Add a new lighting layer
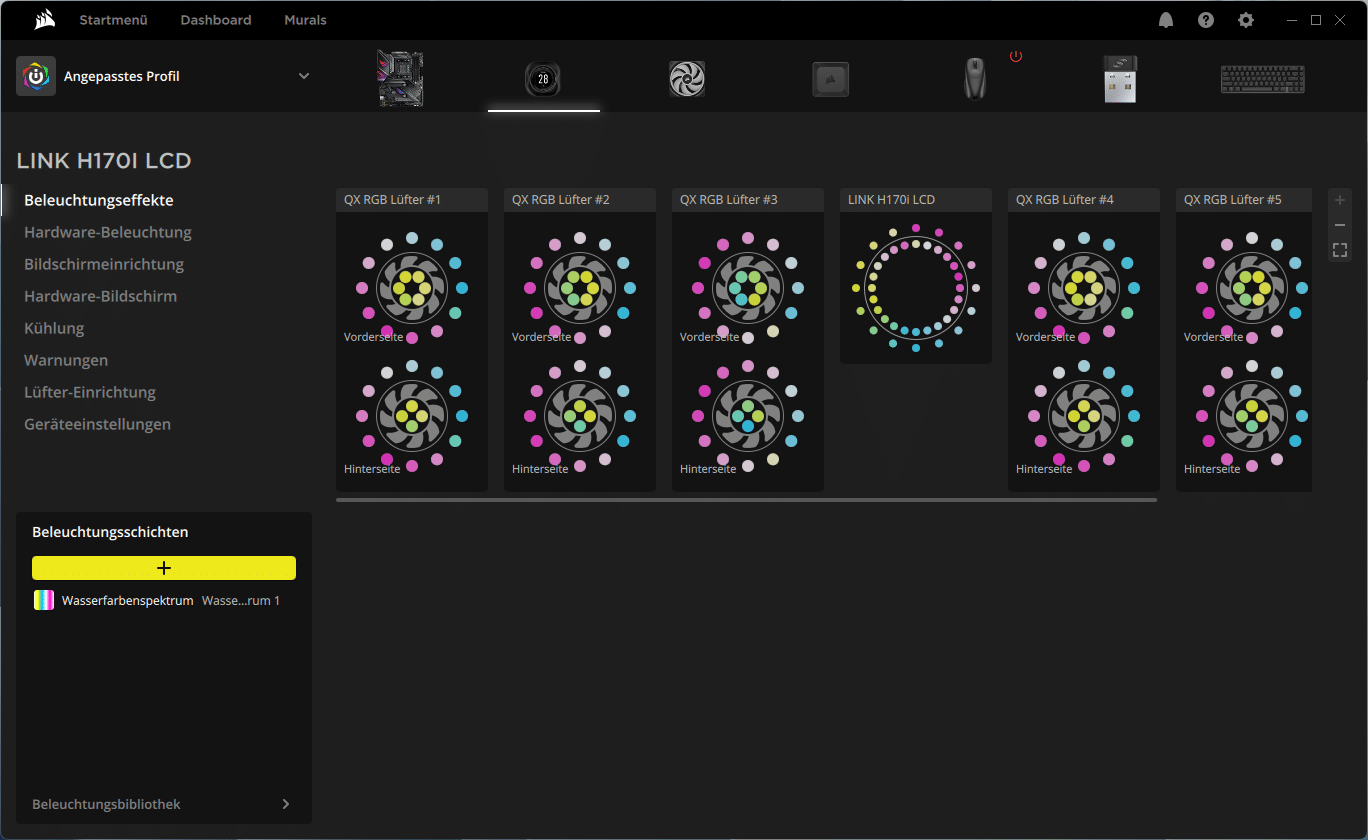 [x=164, y=568]
